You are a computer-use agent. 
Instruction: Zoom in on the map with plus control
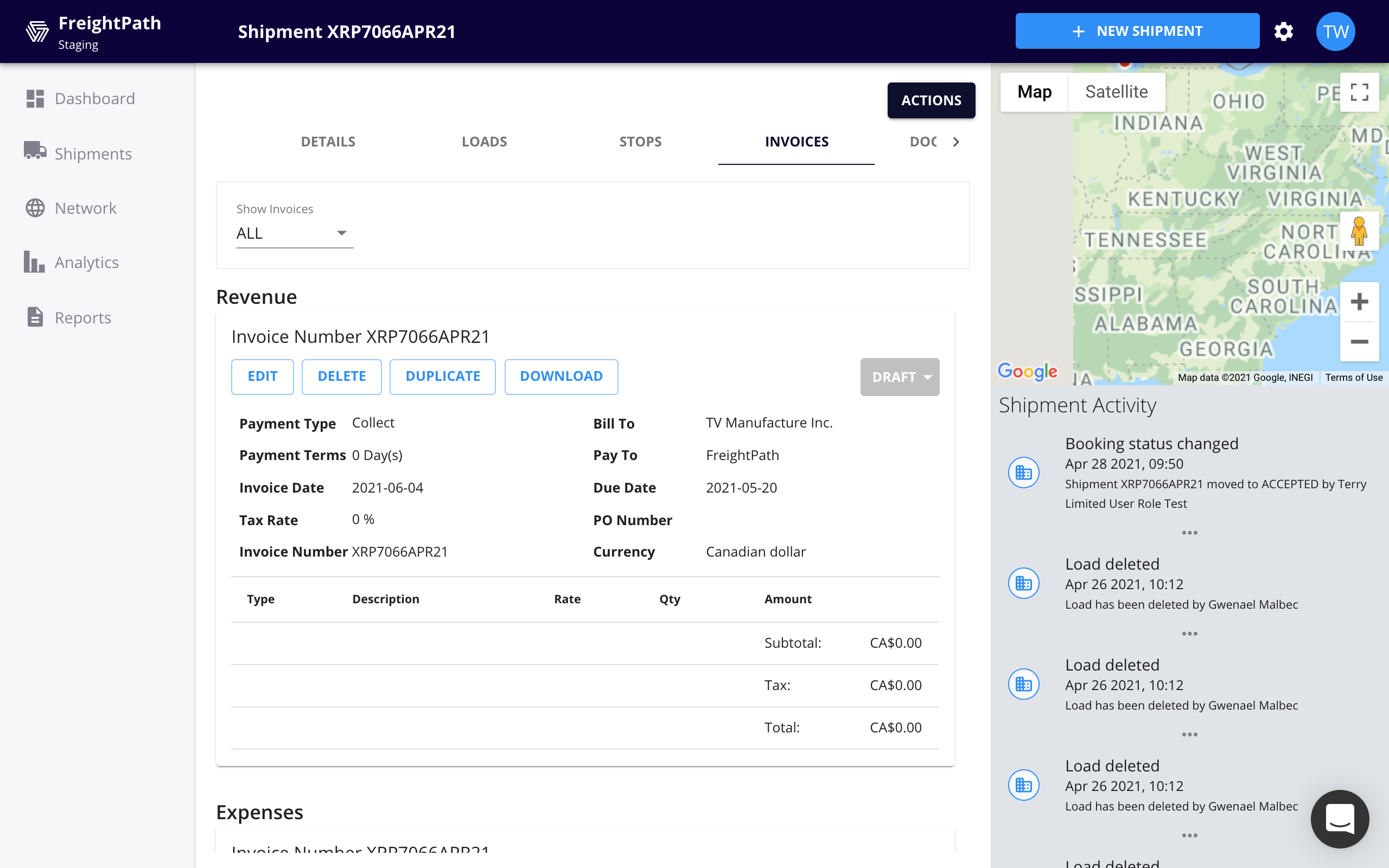coord(1360,302)
